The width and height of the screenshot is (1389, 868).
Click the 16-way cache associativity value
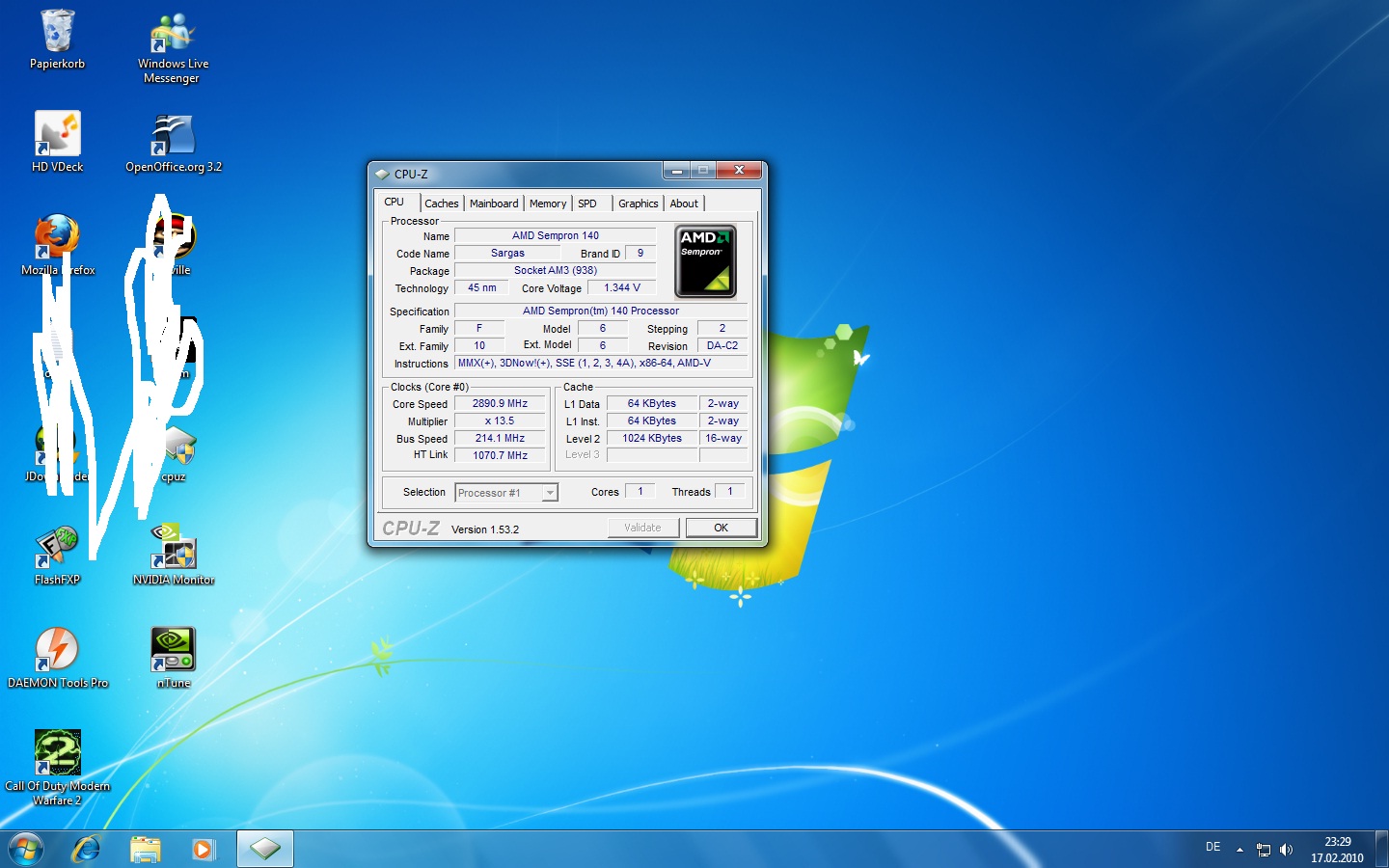point(723,438)
